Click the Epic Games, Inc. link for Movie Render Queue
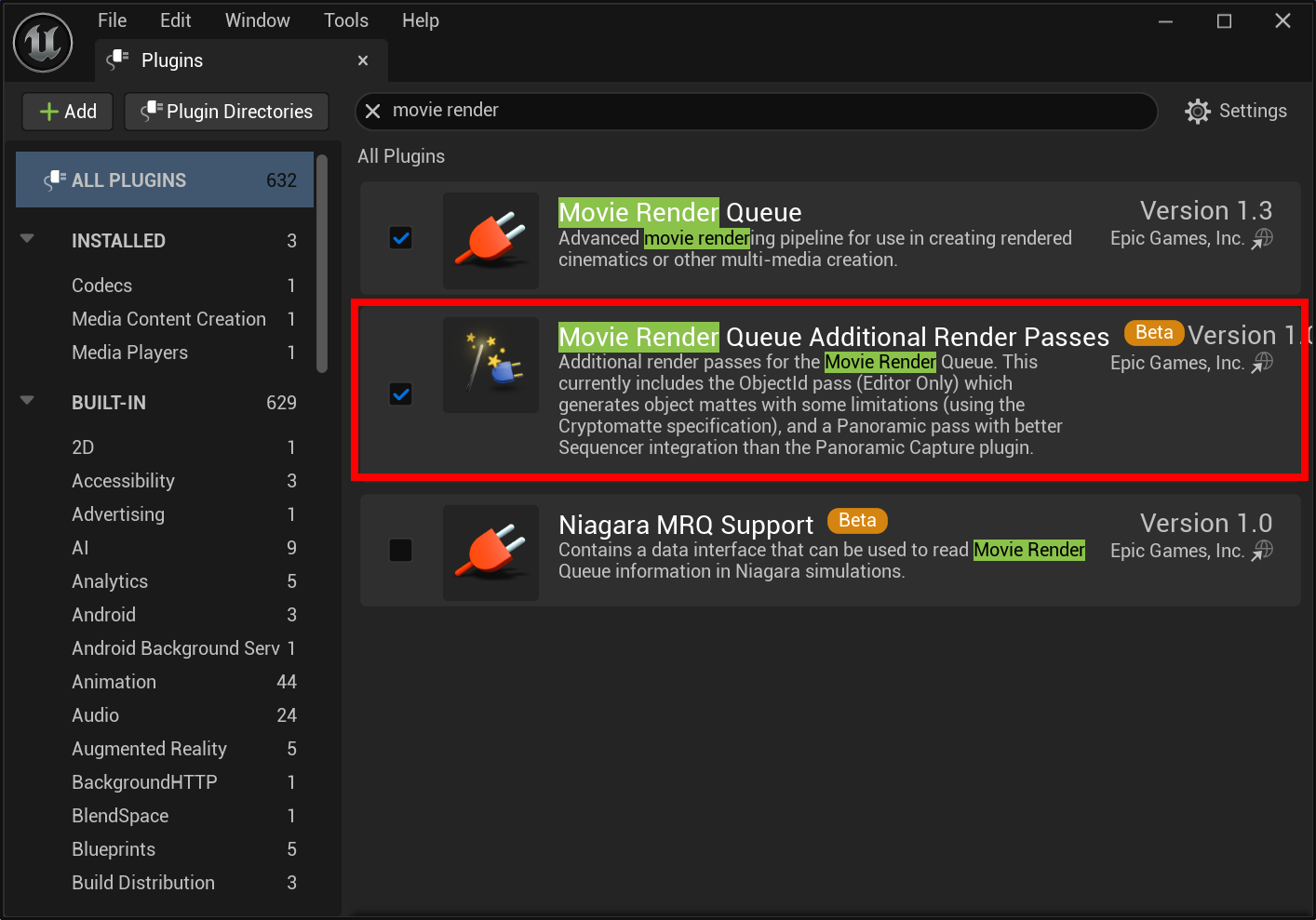This screenshot has width=1316, height=920. click(x=1176, y=238)
